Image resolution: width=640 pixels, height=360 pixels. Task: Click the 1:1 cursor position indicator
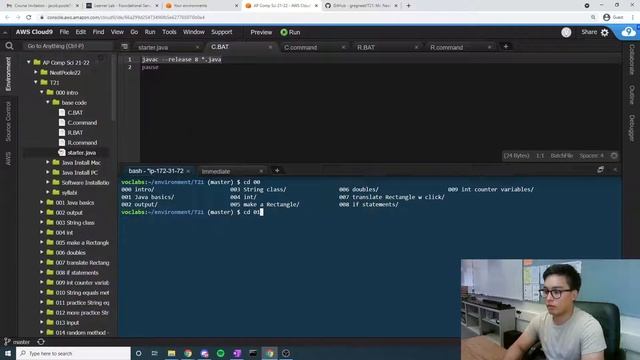tap(540, 156)
